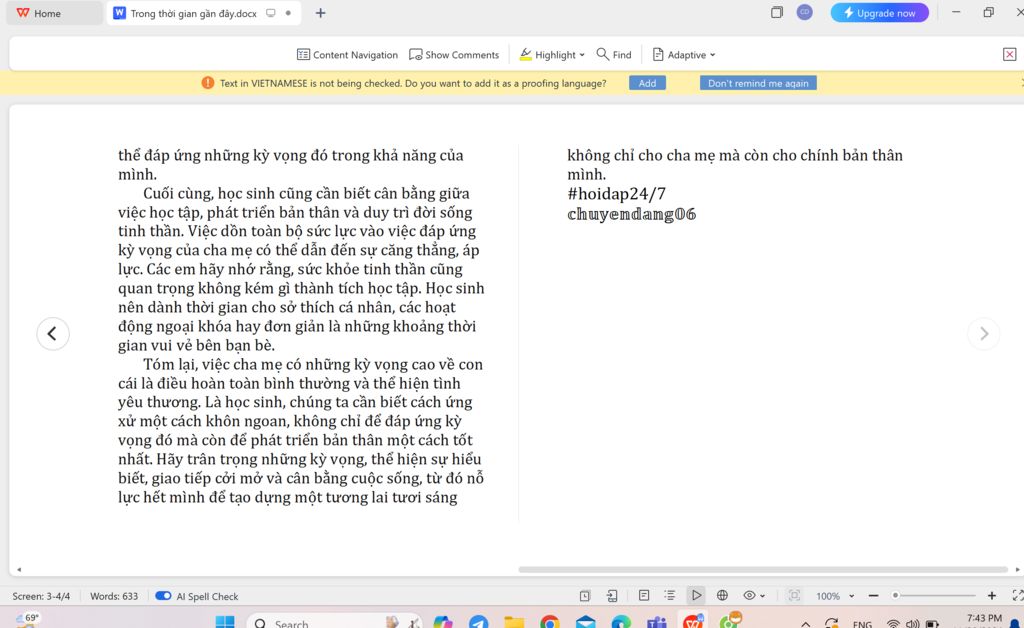Click the print layout page icon
This screenshot has width=1024, height=628.
[x=644, y=596]
